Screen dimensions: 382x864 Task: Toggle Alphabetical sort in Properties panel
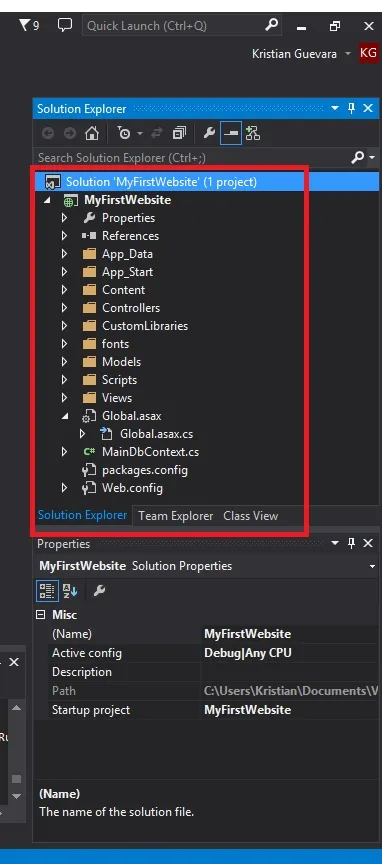tap(70, 591)
